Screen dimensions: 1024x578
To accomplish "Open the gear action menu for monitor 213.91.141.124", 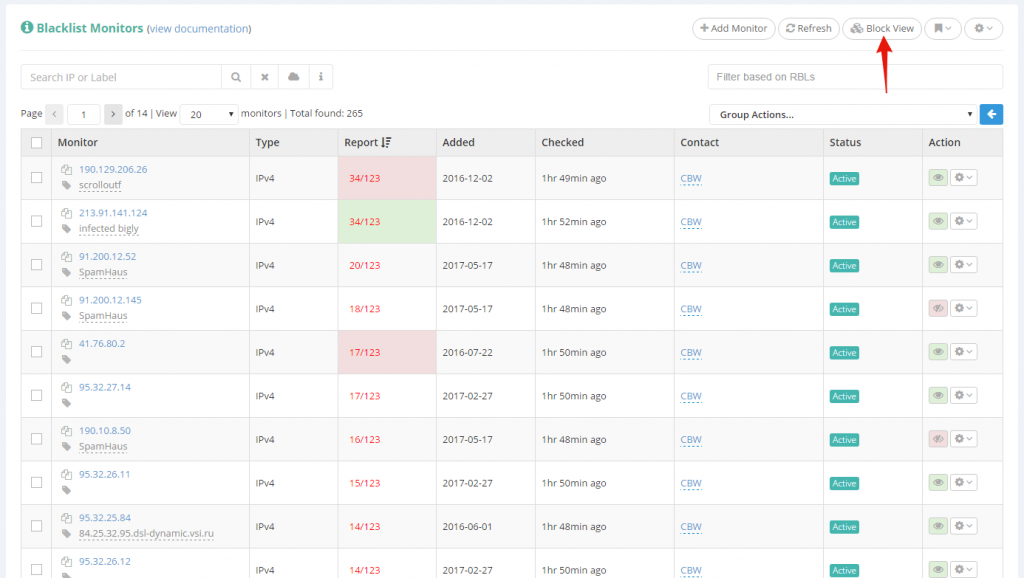I will pos(963,221).
